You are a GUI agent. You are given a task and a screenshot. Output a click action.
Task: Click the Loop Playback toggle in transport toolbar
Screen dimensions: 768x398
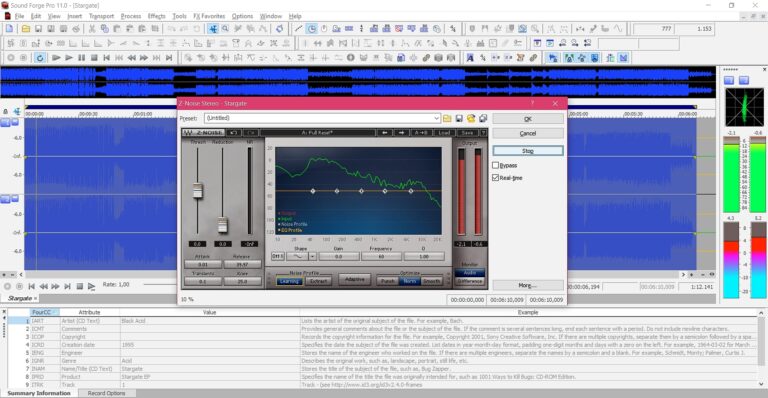pos(40,58)
